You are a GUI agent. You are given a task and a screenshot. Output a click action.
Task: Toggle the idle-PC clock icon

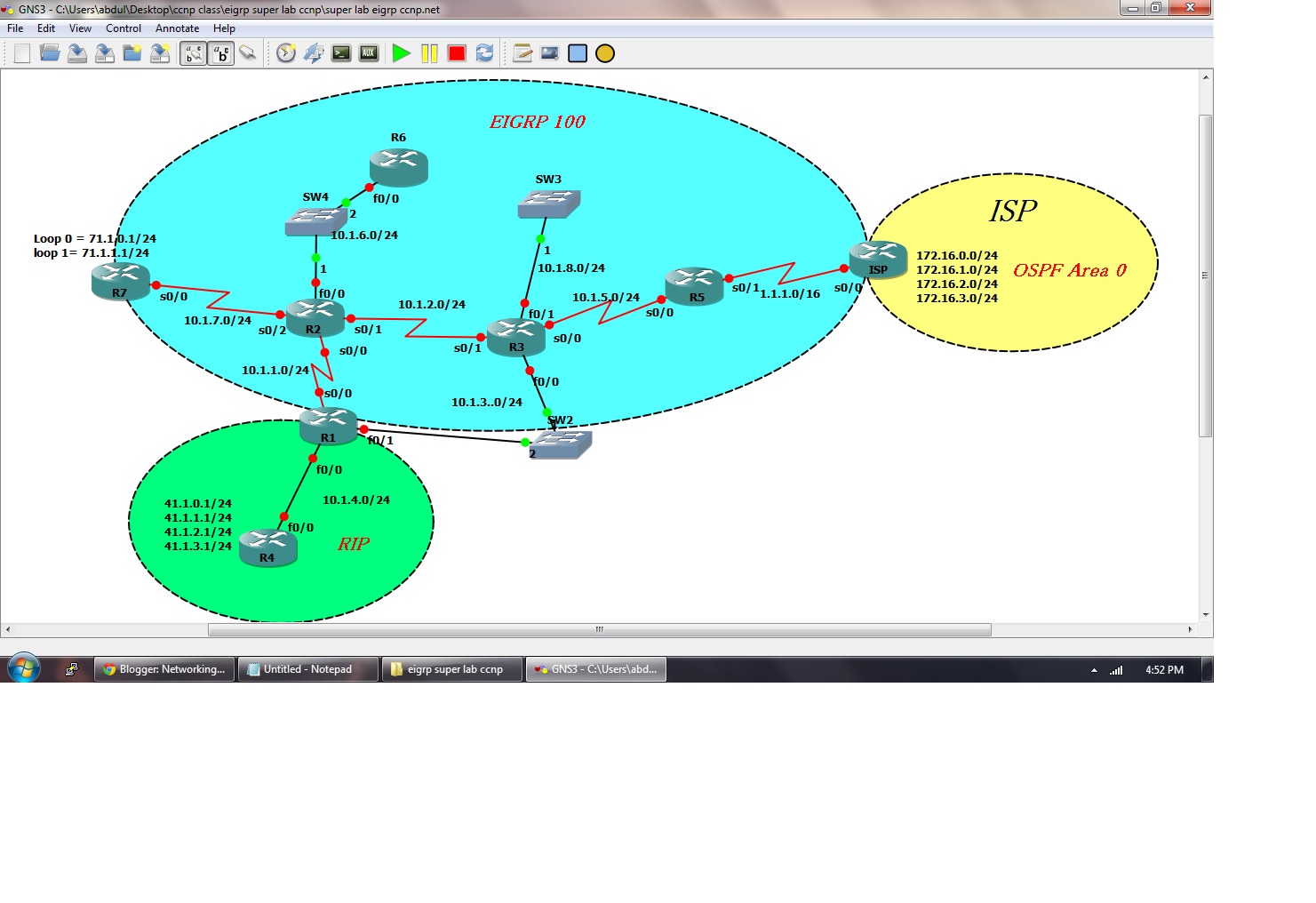click(x=284, y=53)
